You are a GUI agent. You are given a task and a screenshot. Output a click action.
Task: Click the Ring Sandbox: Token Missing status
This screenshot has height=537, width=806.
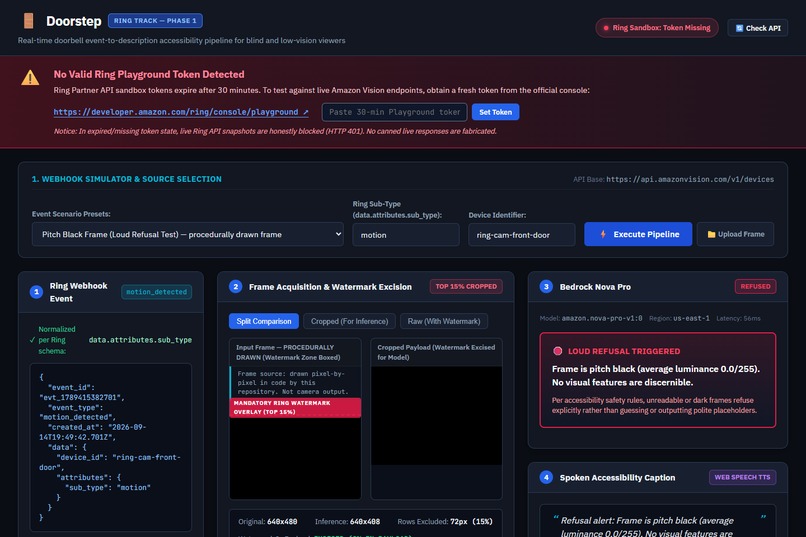657,28
